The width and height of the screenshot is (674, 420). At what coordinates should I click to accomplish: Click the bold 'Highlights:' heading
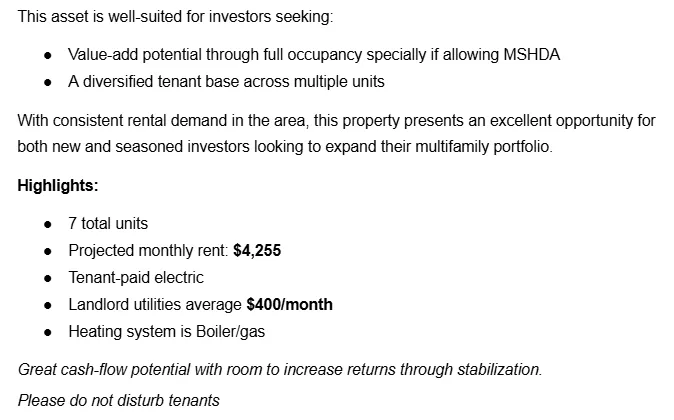(58, 186)
